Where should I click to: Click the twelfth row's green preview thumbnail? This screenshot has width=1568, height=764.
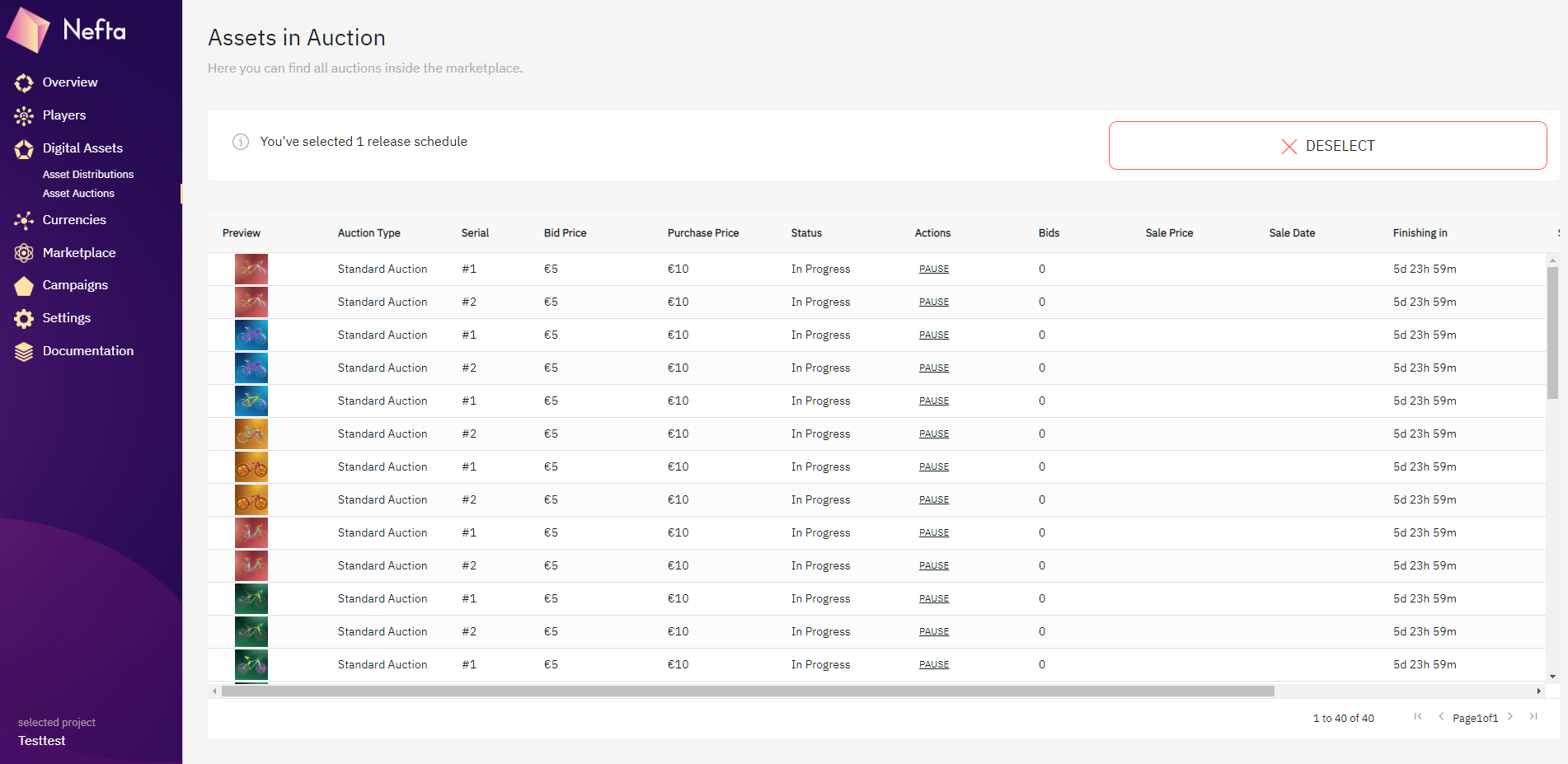coord(251,632)
